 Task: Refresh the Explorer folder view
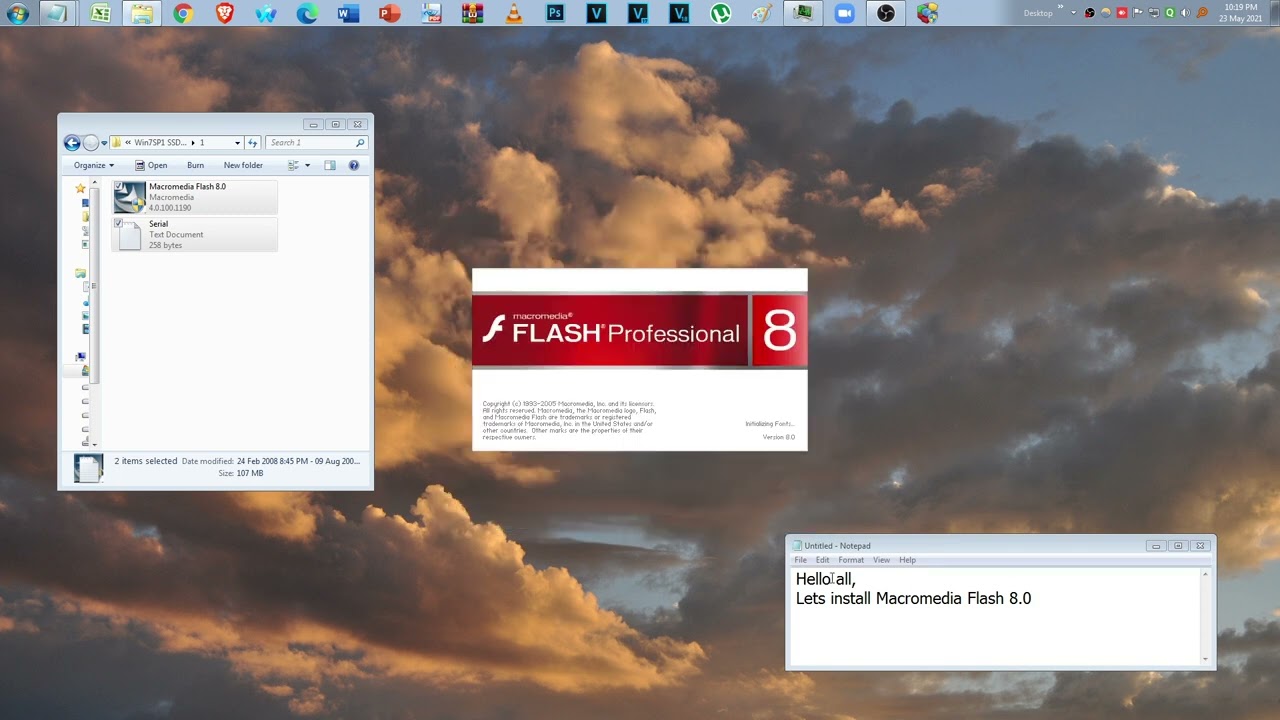[253, 143]
